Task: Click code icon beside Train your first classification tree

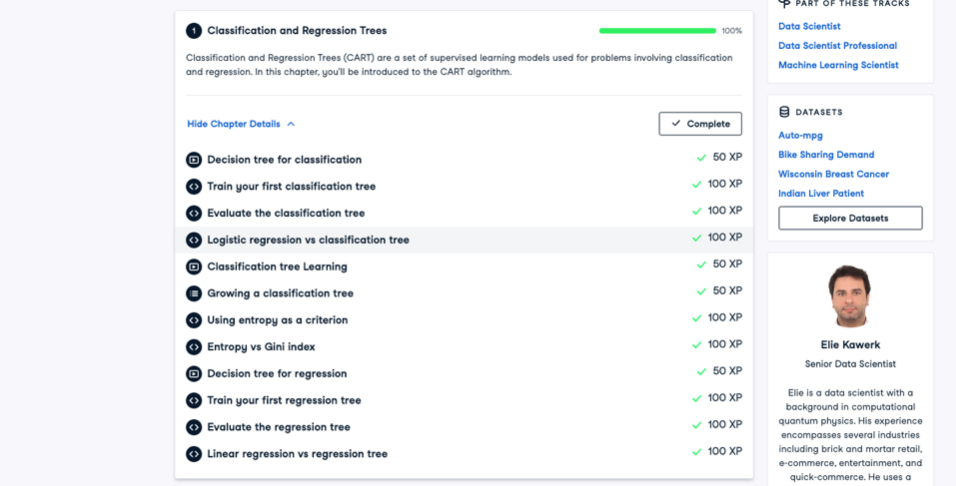Action: pos(194,187)
